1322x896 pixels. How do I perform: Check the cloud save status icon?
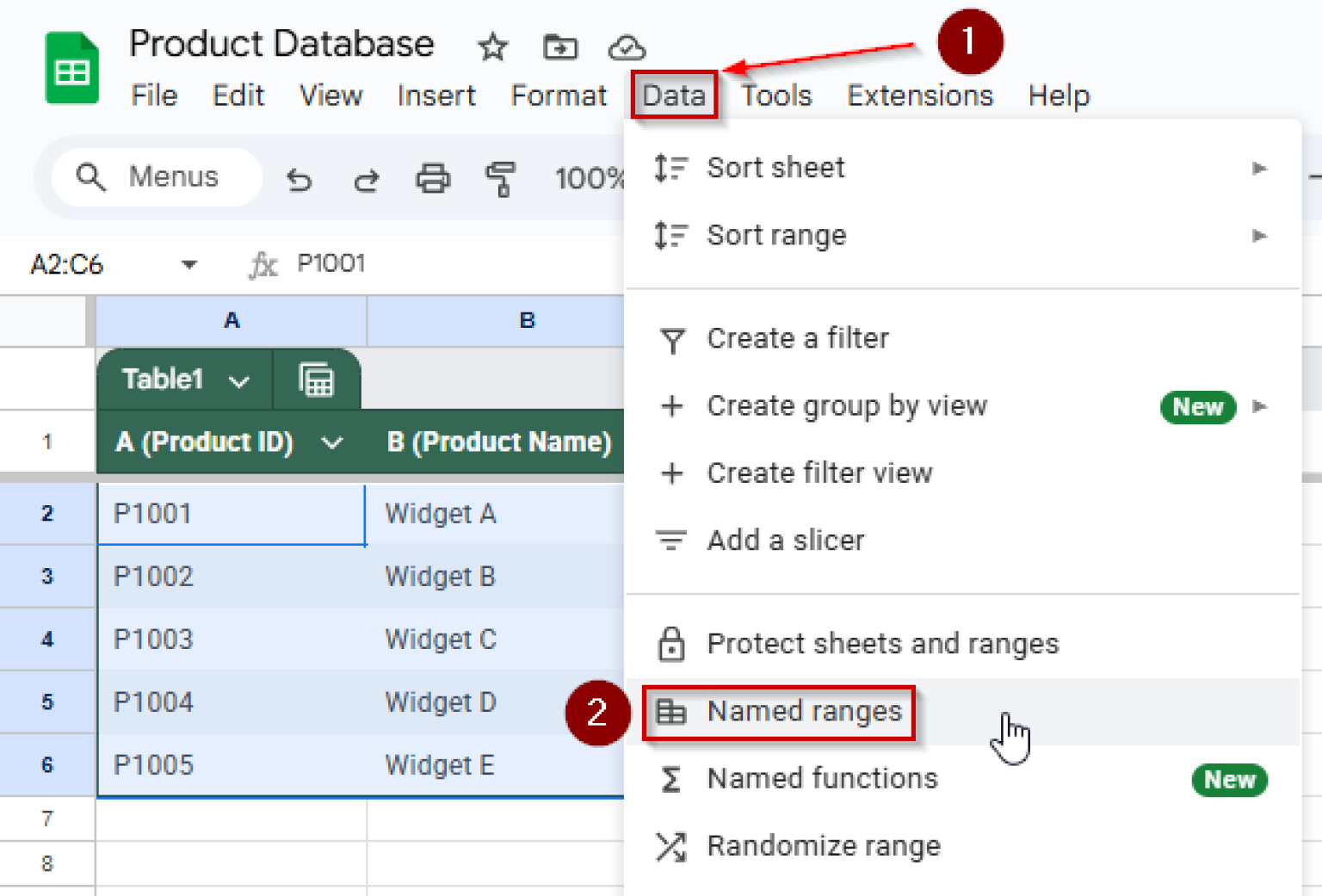(x=627, y=47)
